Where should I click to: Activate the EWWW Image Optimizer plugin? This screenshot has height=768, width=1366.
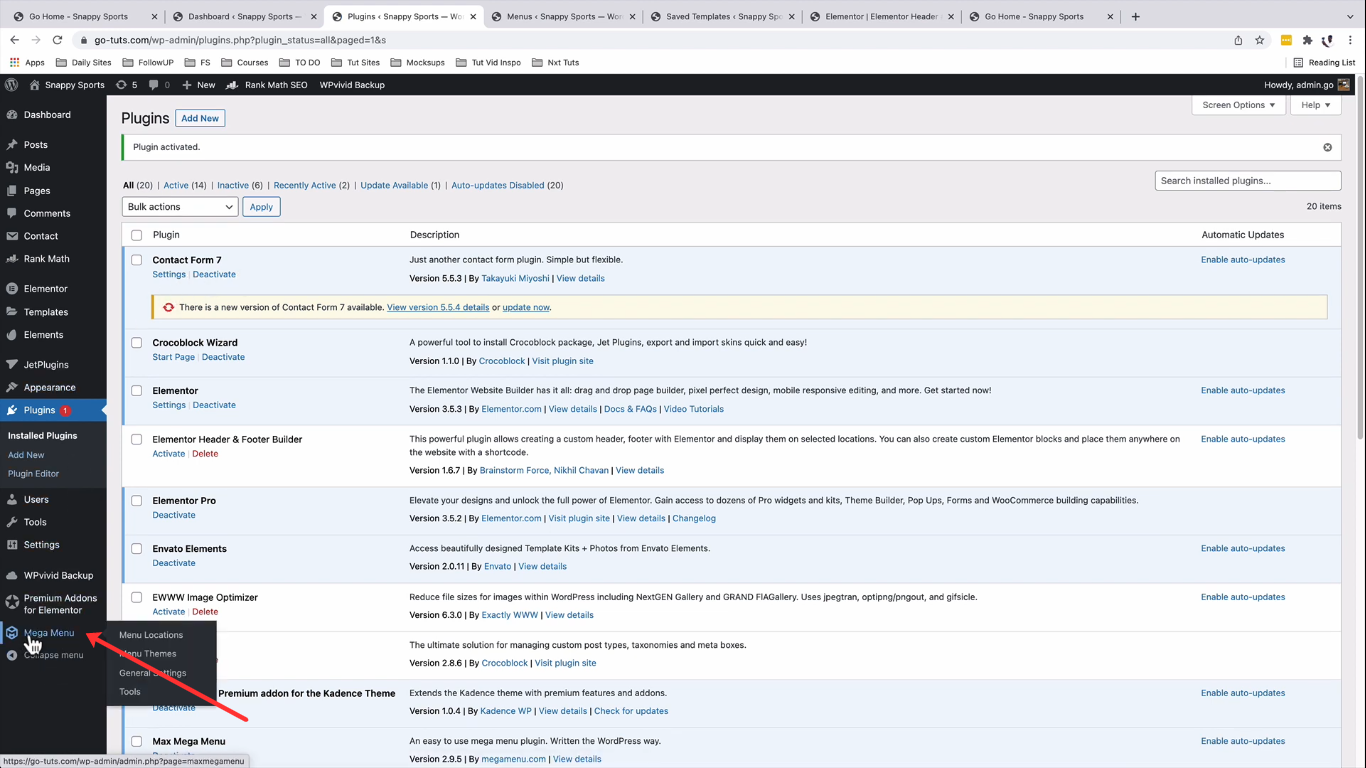tap(169, 612)
